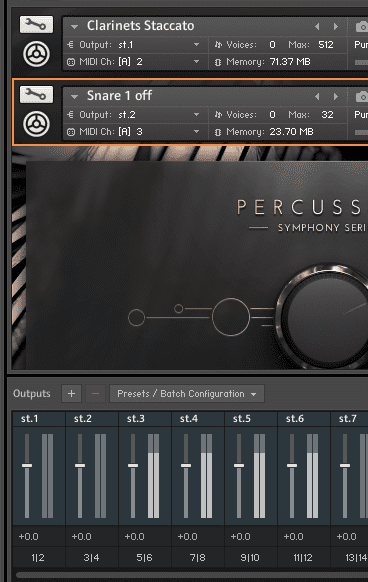
Task: Open the MIDI Ch [A] 3 dropdown for Snare
Action: (135, 132)
